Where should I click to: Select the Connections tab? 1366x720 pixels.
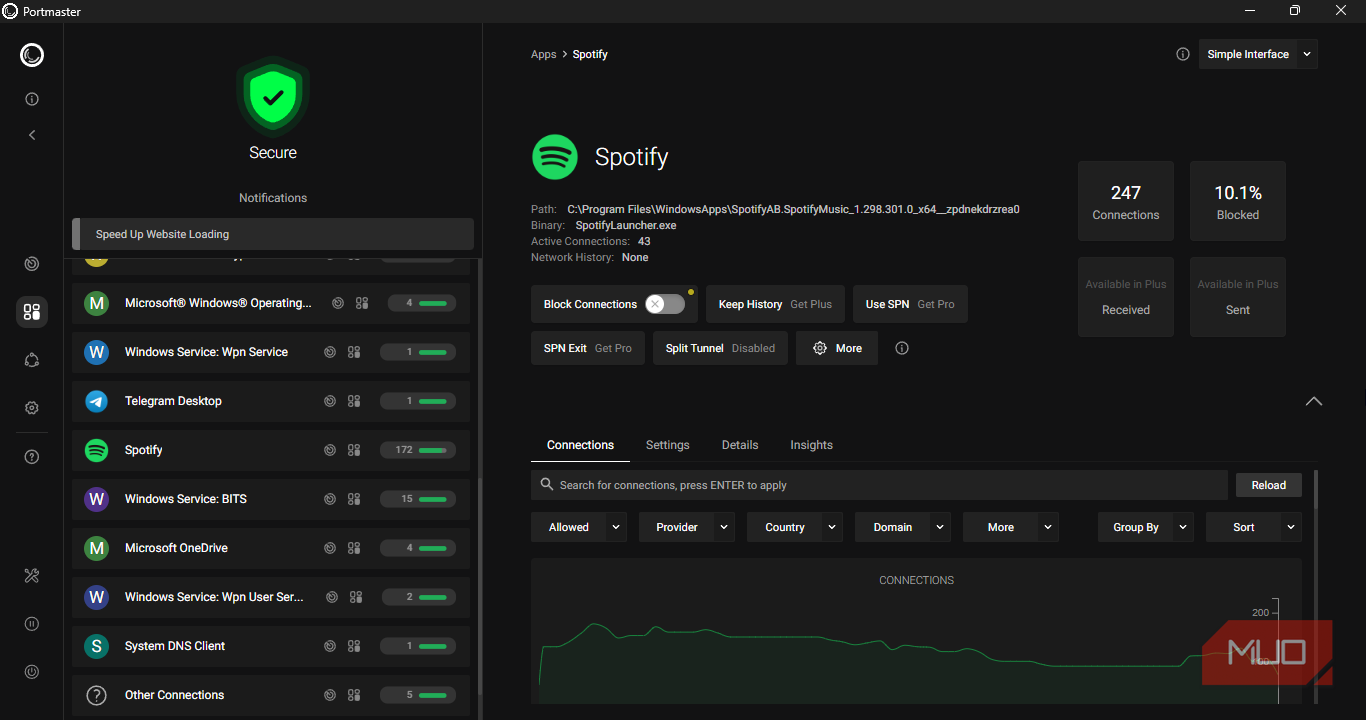580,445
